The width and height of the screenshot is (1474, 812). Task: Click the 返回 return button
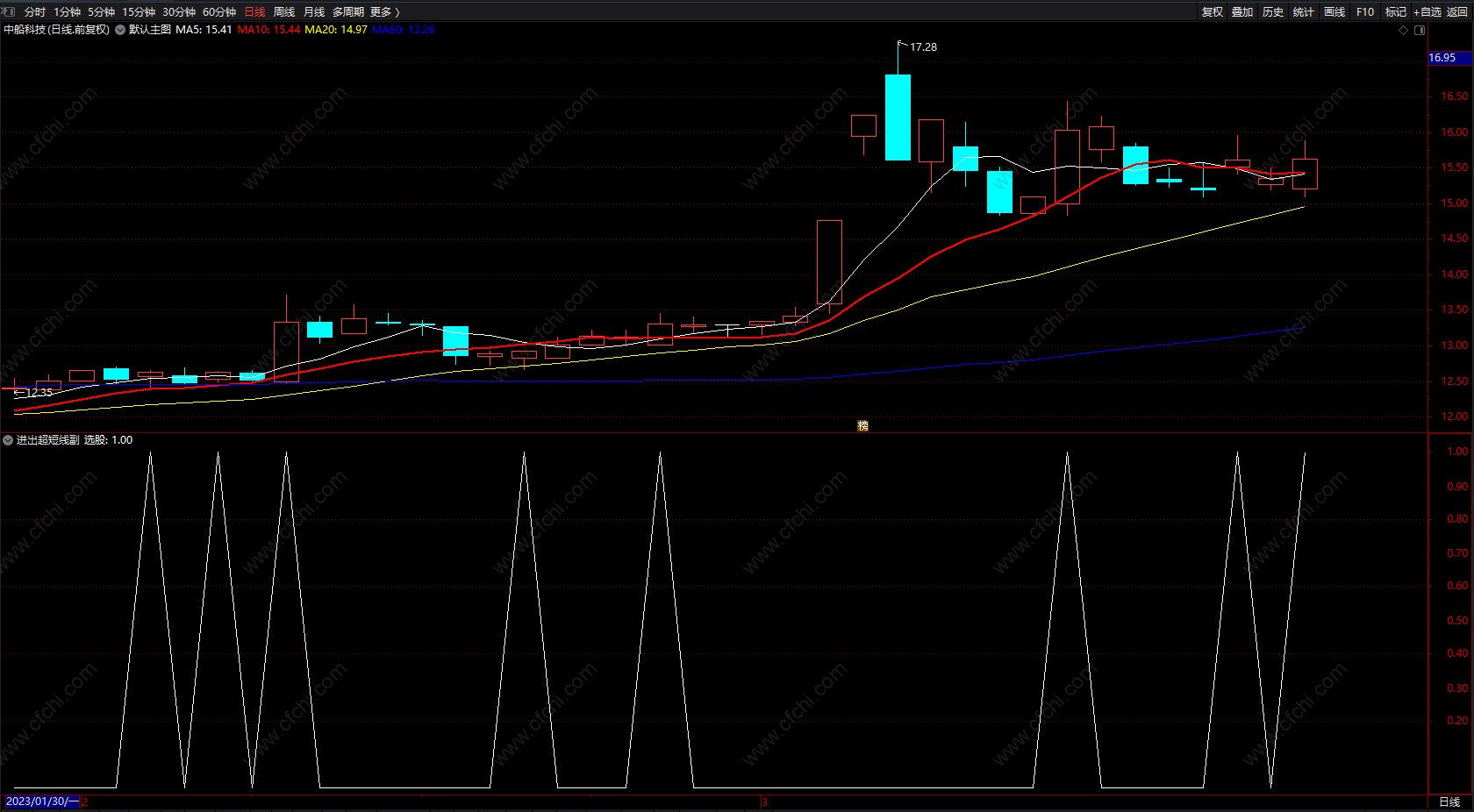(1457, 11)
